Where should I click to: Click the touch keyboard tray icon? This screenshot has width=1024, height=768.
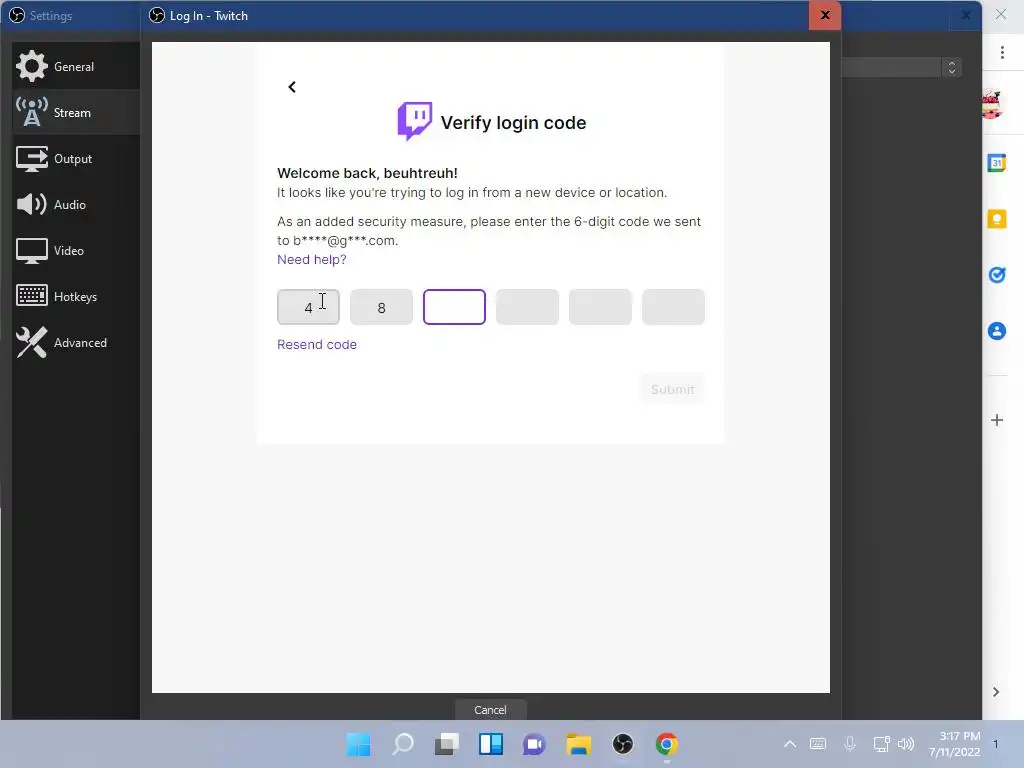pos(818,744)
